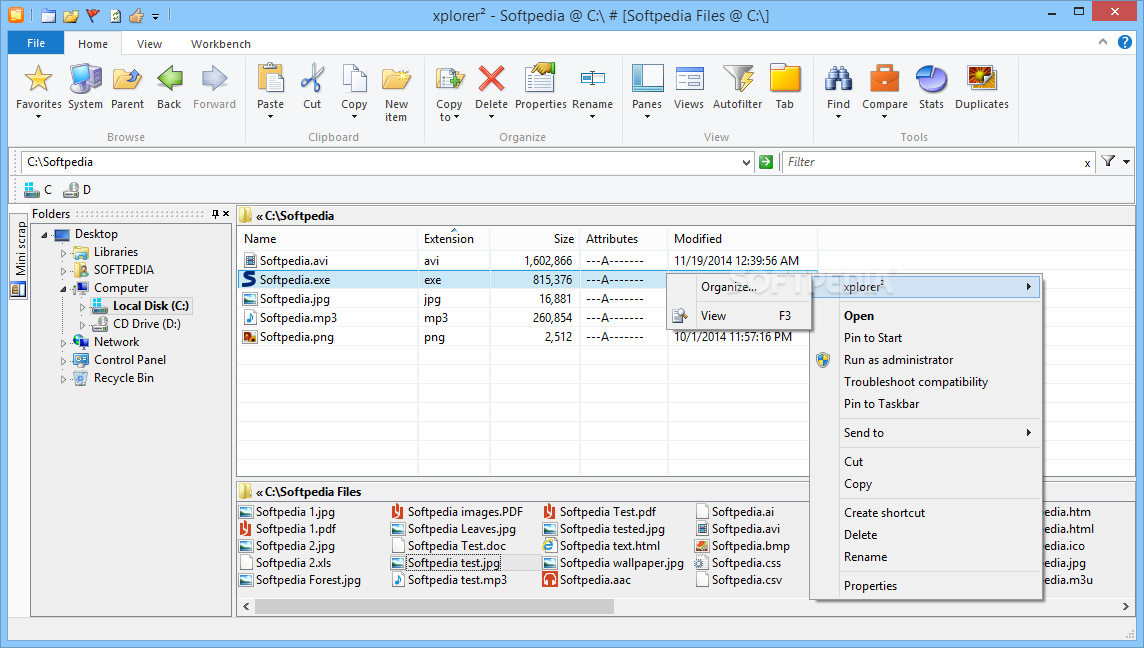
Task: Collapse the ribbon with chevron
Action: tap(1102, 42)
